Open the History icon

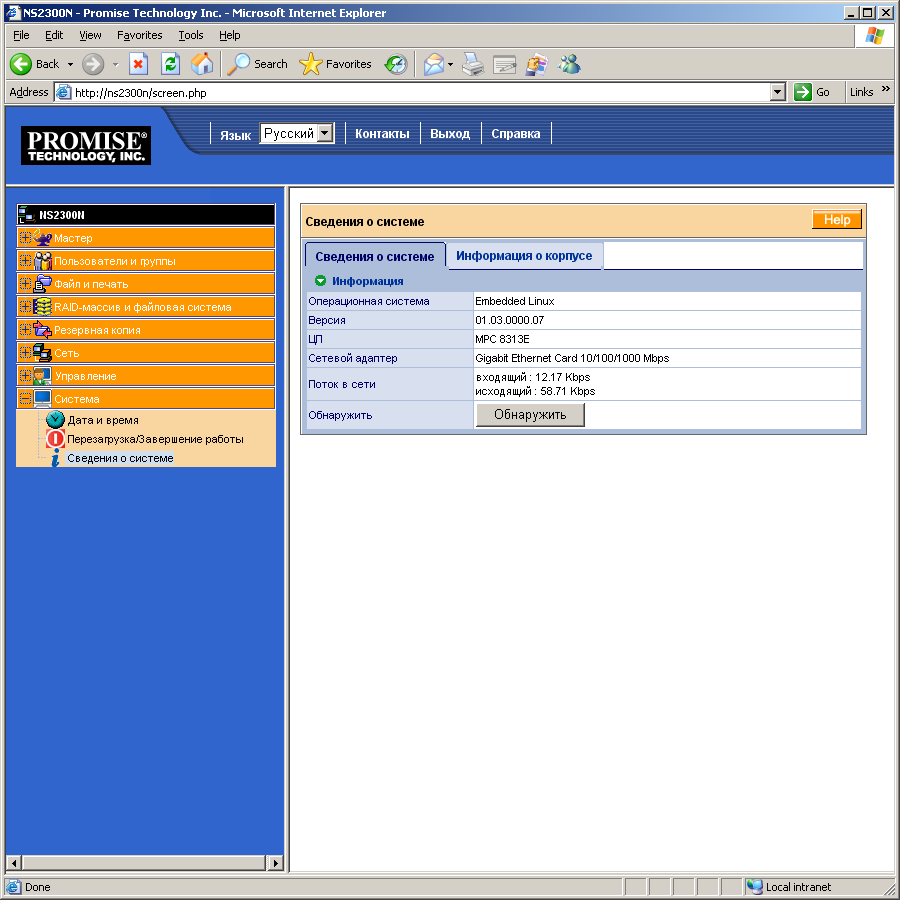coord(396,64)
